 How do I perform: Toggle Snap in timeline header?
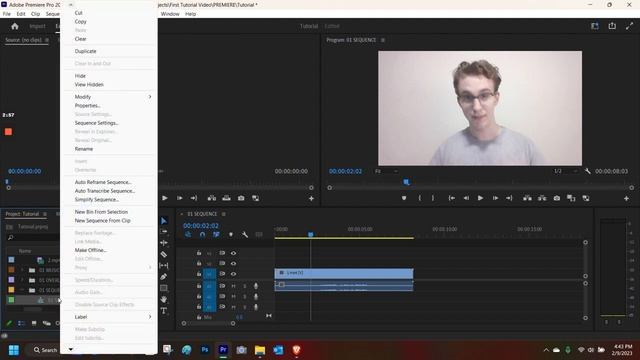click(202, 234)
